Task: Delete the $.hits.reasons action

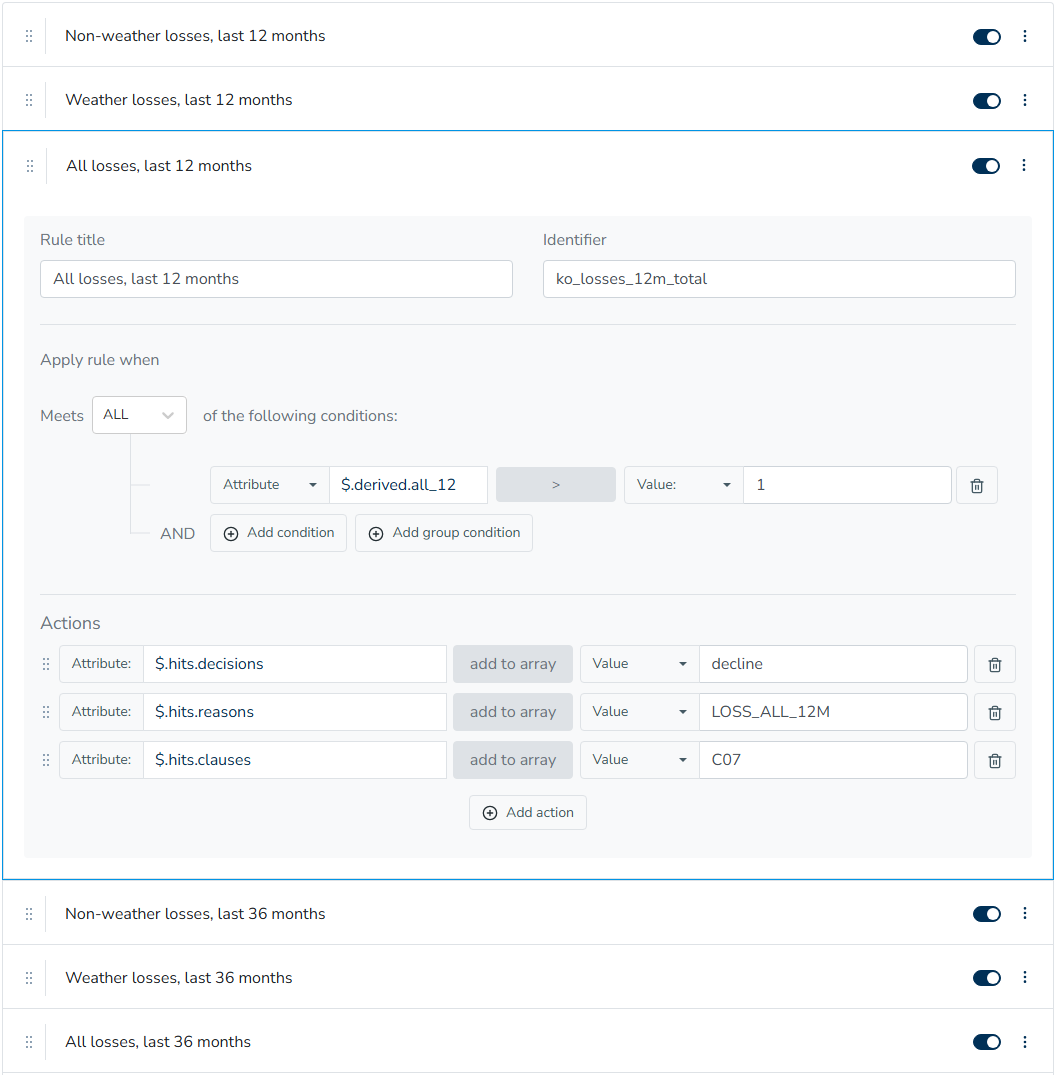Action: pos(994,712)
